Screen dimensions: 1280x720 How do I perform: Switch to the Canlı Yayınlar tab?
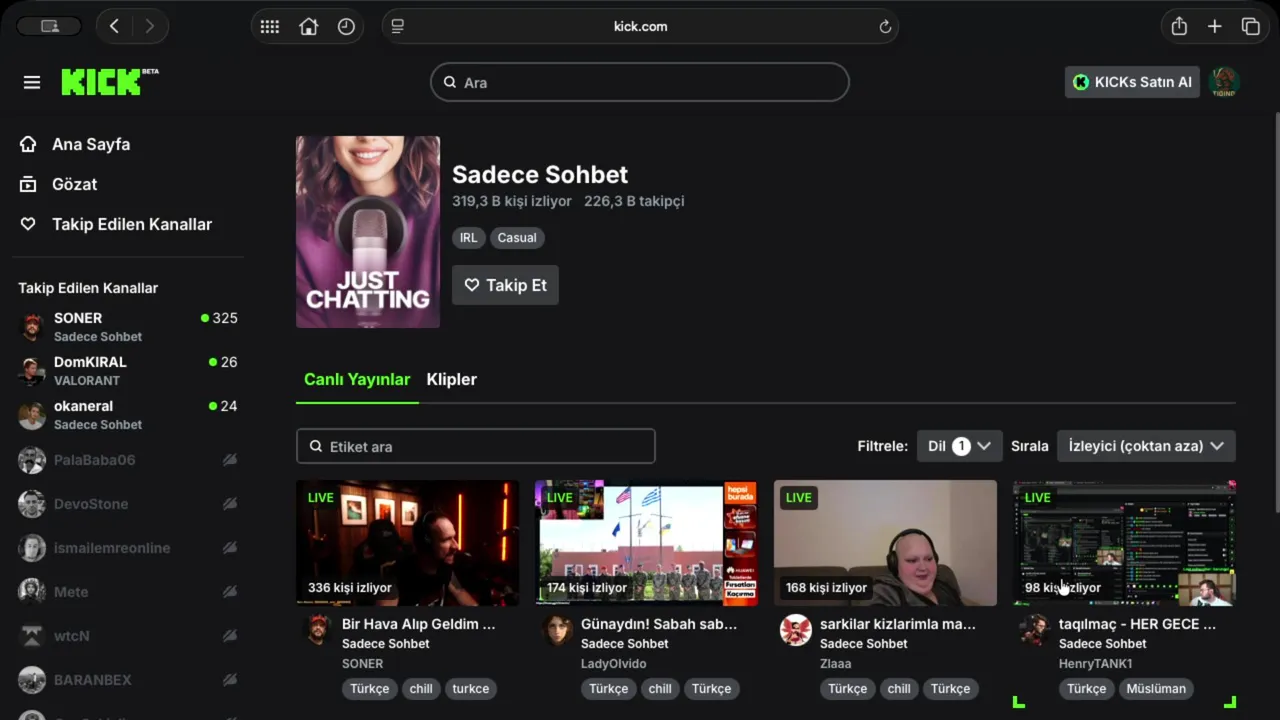coord(357,379)
